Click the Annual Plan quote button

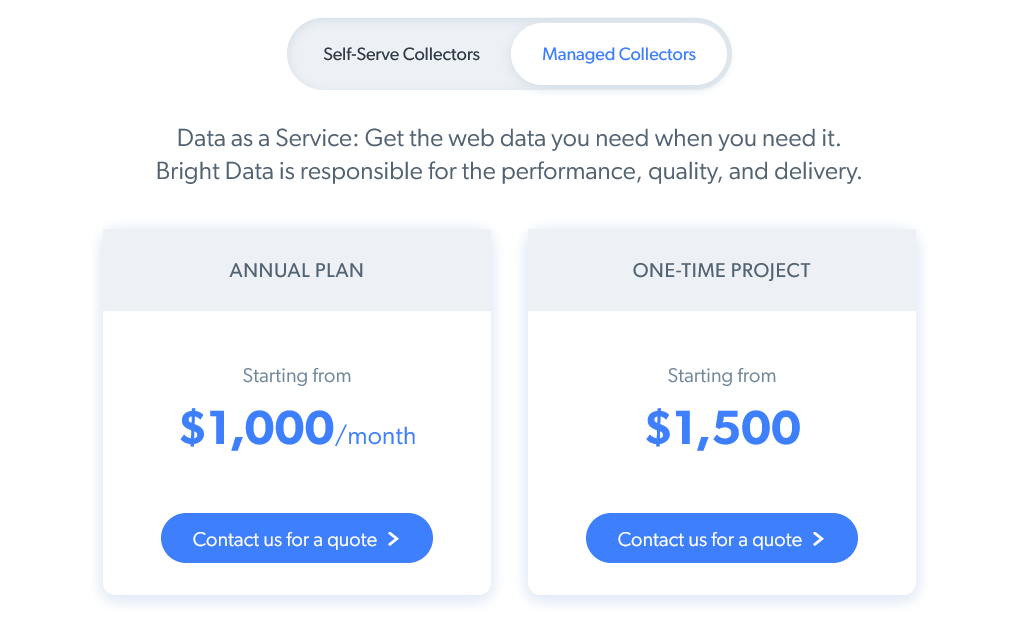(x=297, y=538)
